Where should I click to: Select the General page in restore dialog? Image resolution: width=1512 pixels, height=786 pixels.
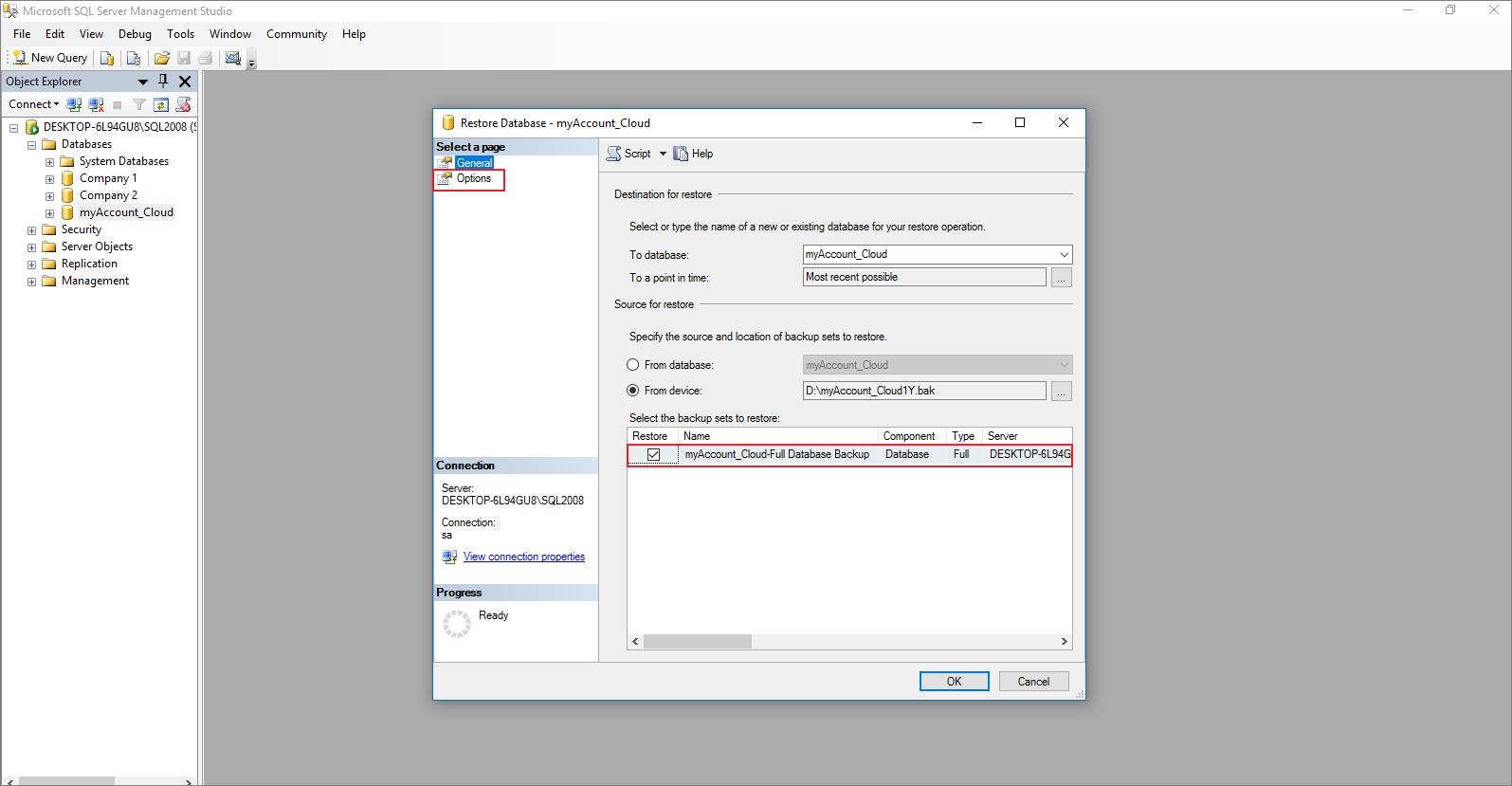click(474, 163)
